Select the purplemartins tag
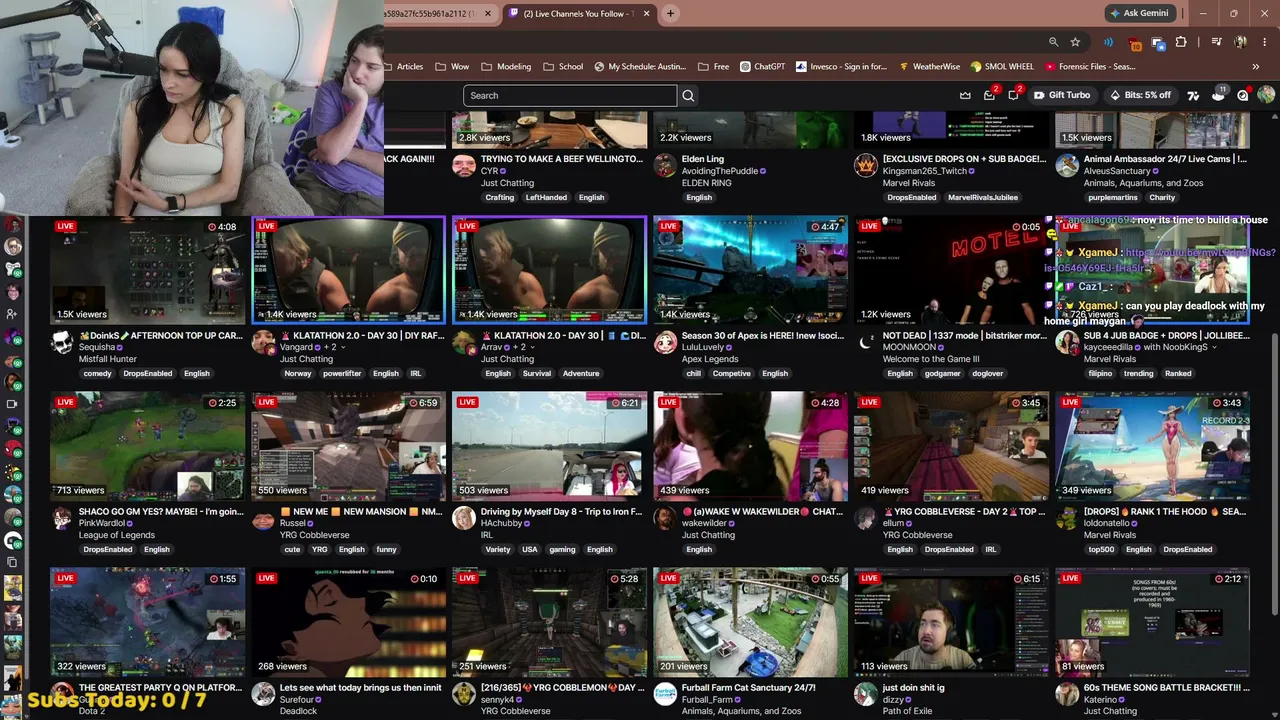The width and height of the screenshot is (1280, 720). [x=1113, y=198]
